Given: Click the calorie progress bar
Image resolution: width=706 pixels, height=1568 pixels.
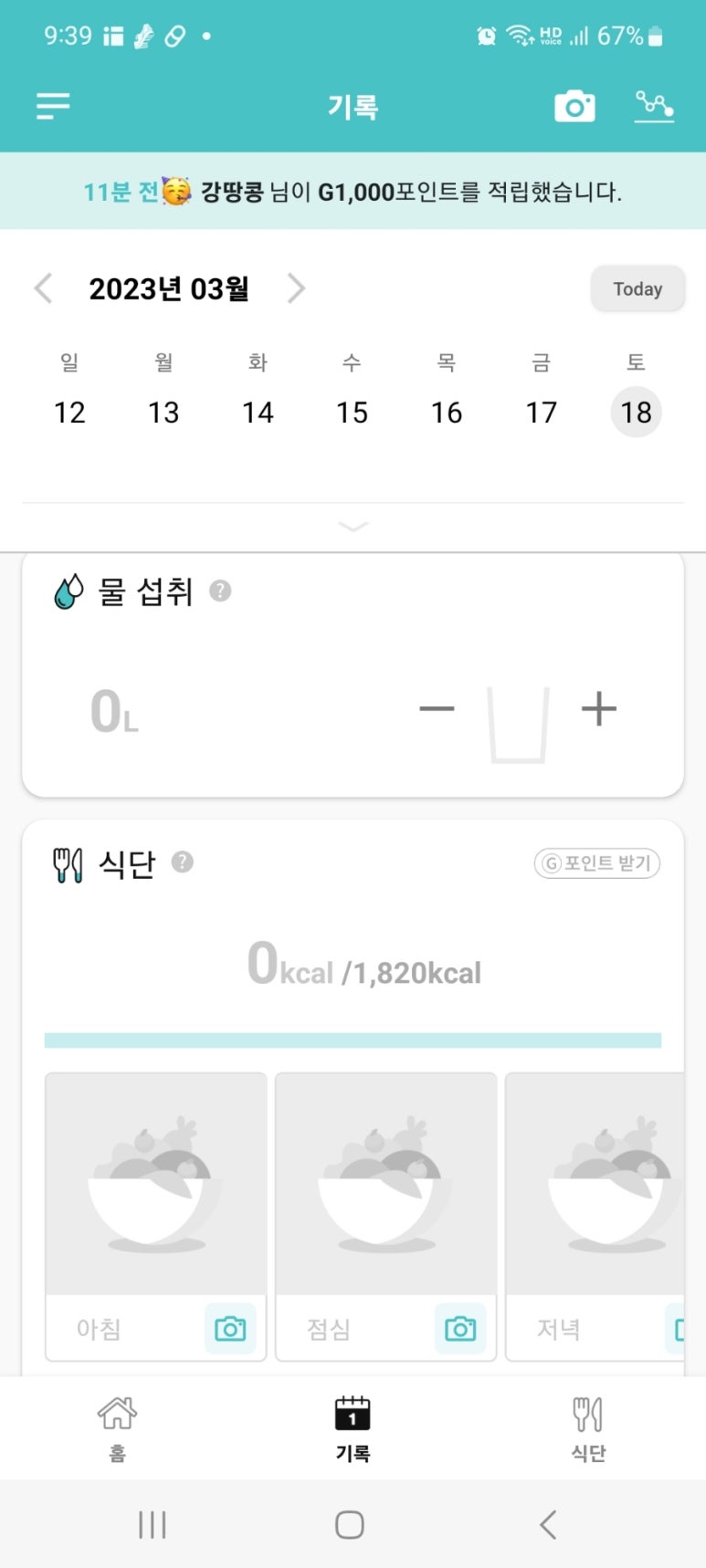Looking at the screenshot, I should point(353,1040).
